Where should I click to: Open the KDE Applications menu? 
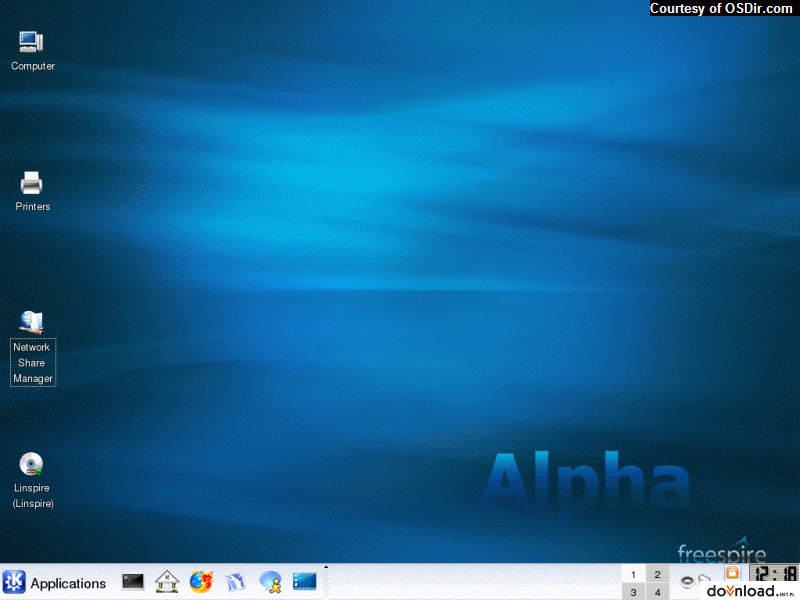point(55,583)
